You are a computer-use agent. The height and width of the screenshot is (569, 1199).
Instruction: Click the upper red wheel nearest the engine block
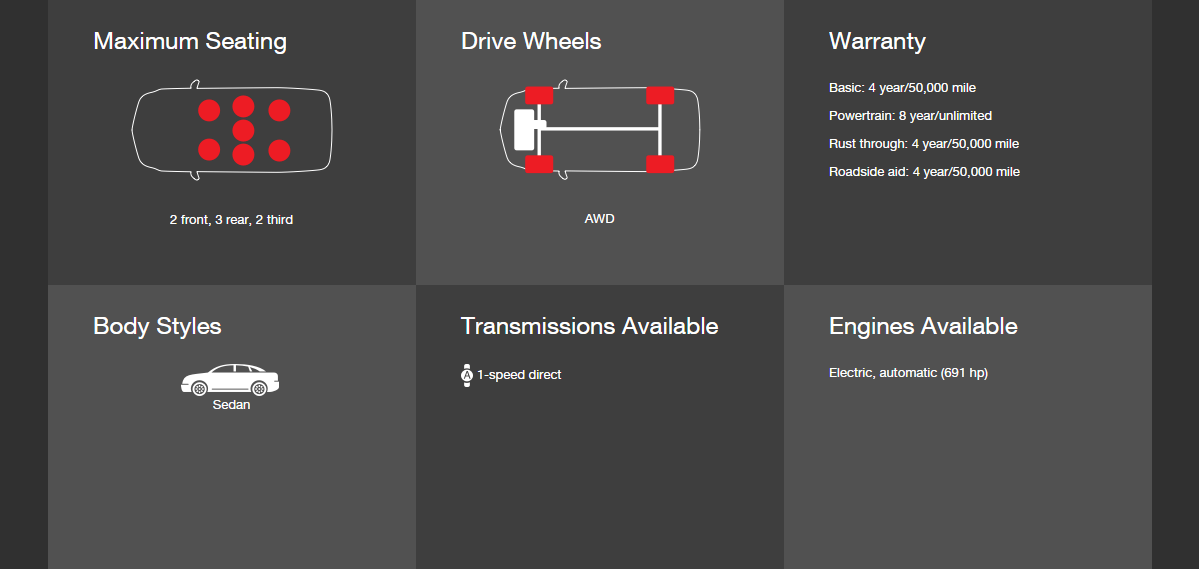pyautogui.click(x=539, y=96)
